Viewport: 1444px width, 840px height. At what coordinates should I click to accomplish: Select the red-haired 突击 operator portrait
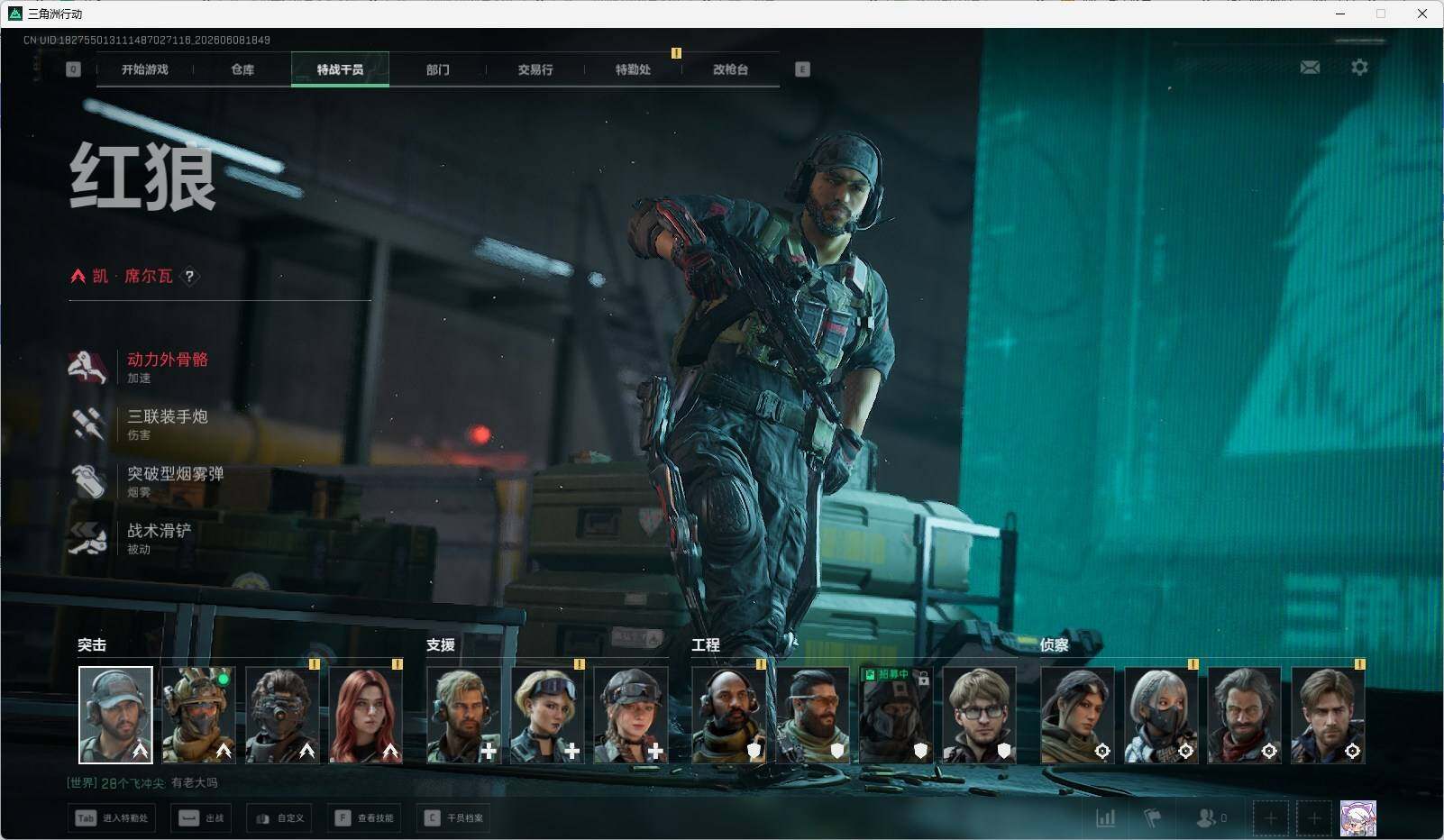point(365,715)
